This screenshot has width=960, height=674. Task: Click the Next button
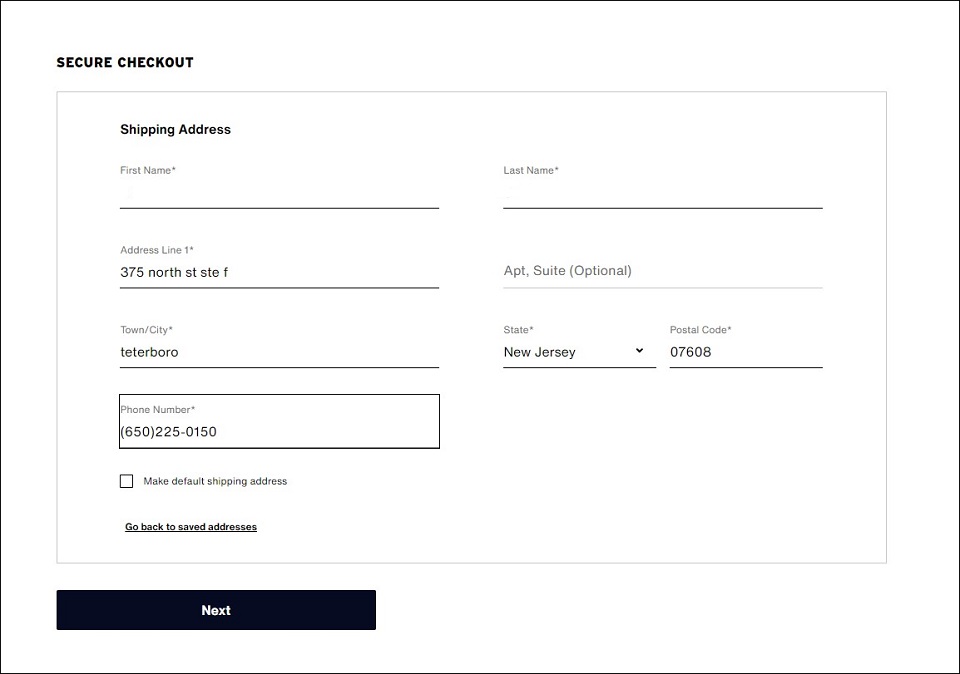click(216, 610)
